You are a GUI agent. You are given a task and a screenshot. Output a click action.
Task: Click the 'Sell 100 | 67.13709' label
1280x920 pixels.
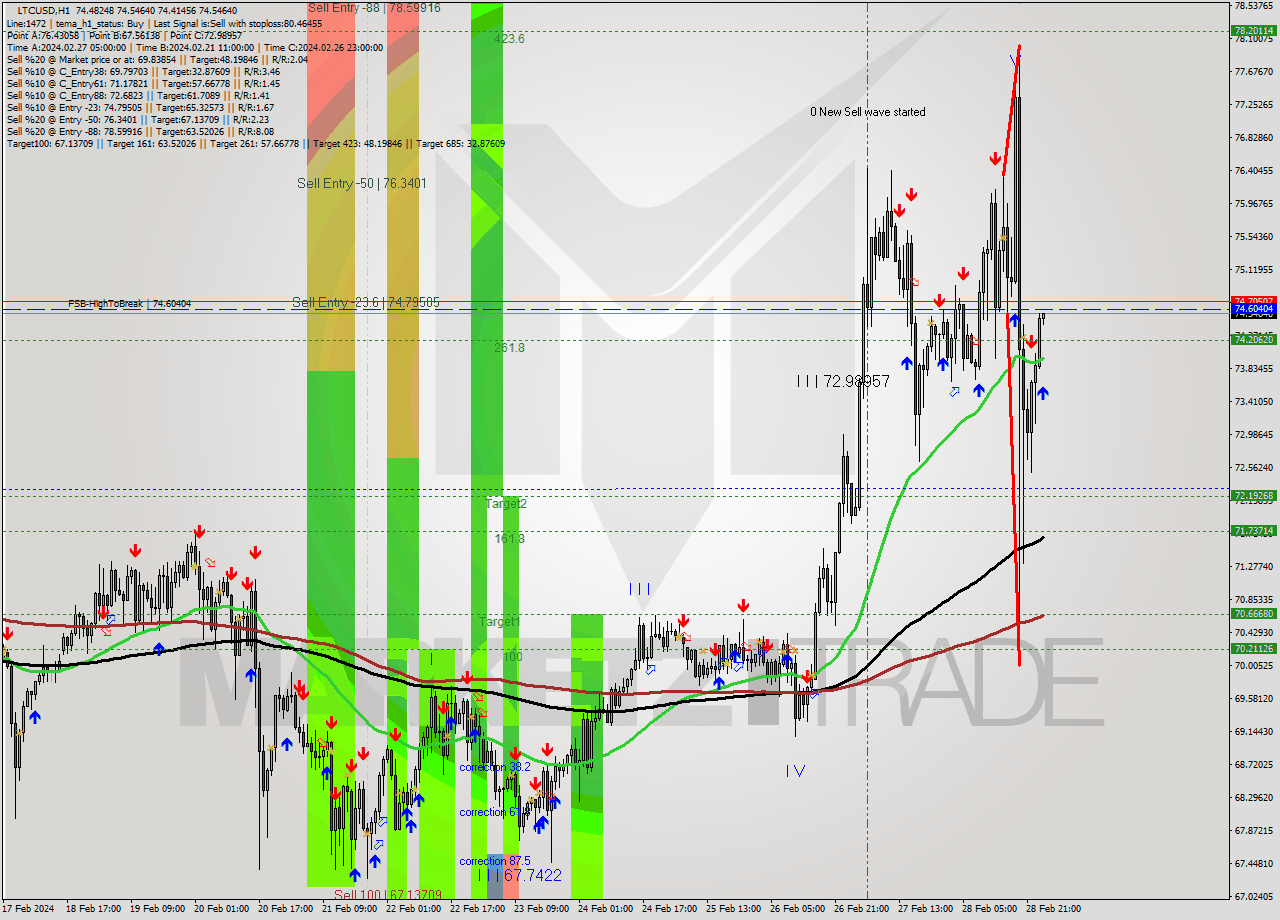tap(388, 894)
